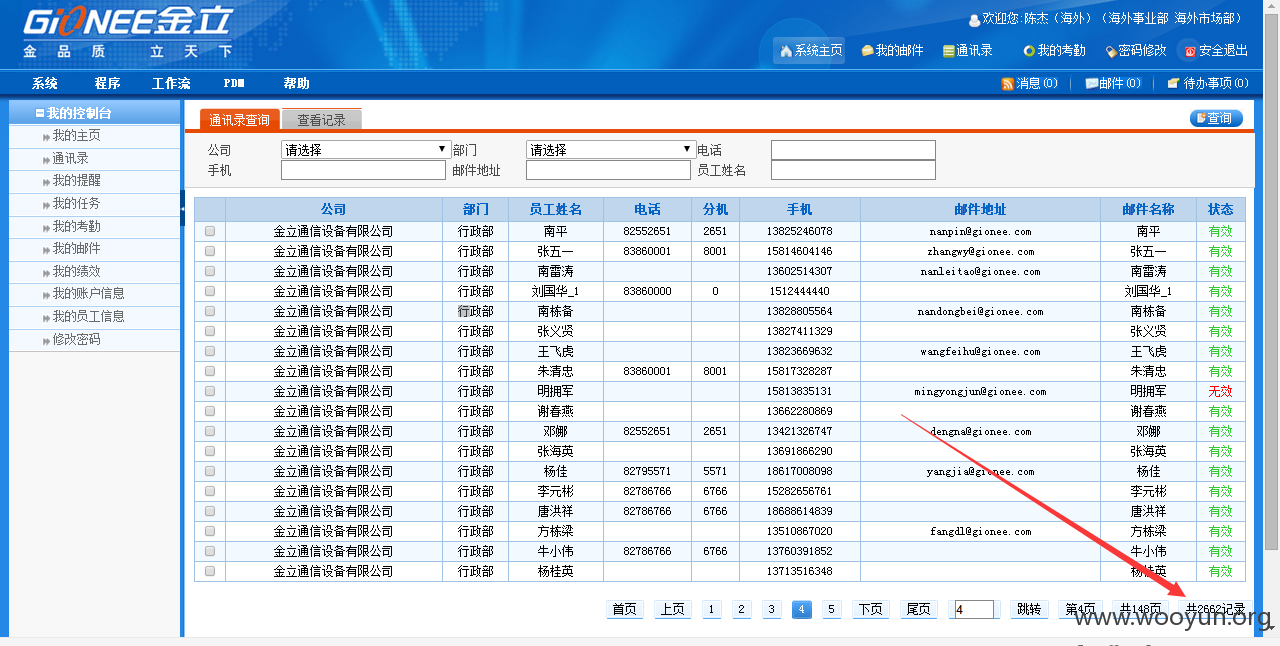
Task: Check the row for 王飞虎
Action: tap(210, 351)
